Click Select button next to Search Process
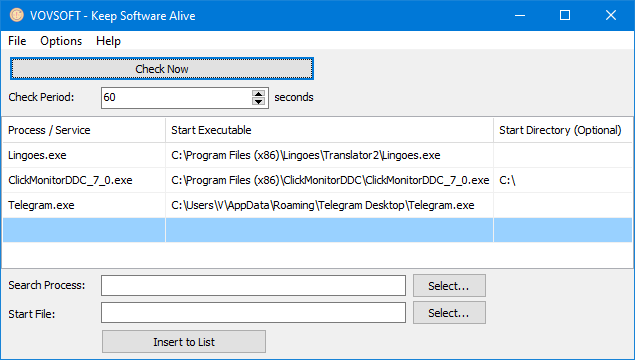The image size is (635, 360). pos(449,286)
